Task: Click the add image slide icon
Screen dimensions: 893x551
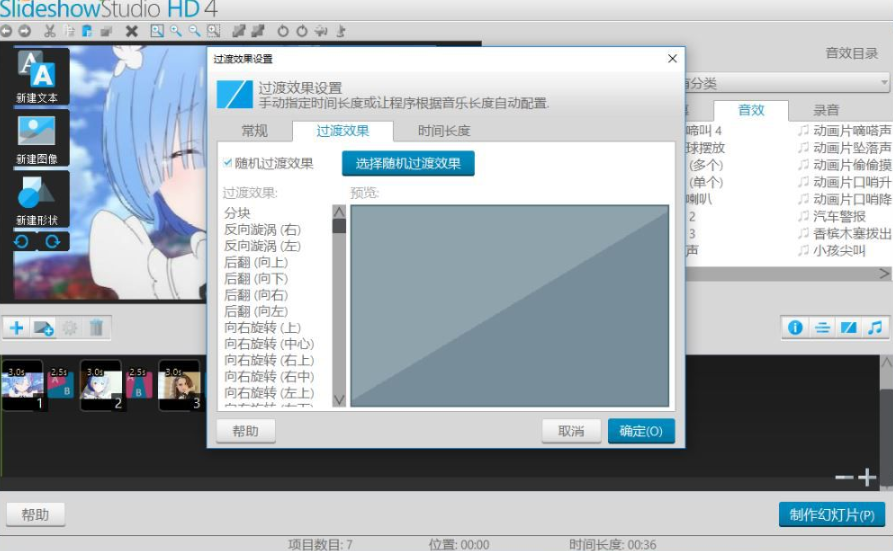Action: pos(43,328)
